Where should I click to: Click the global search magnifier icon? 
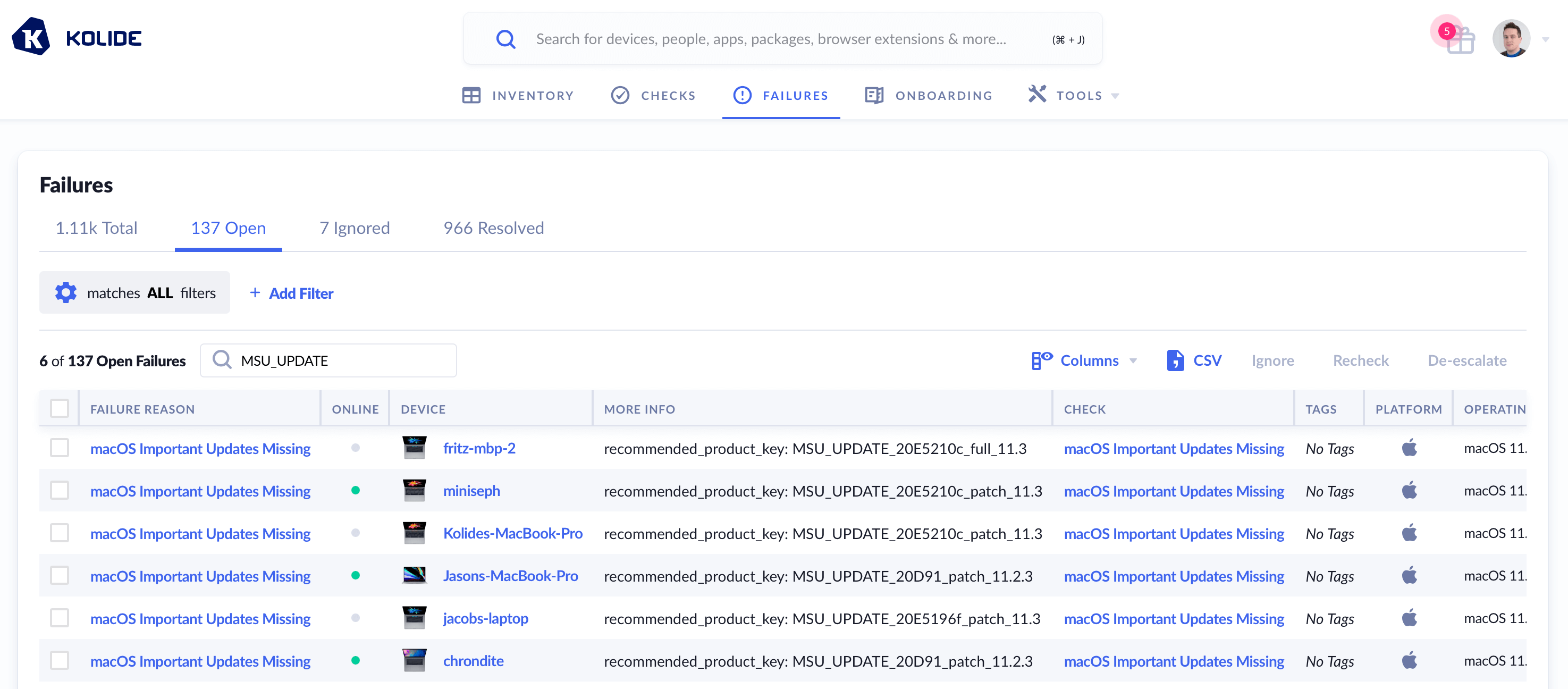[x=505, y=39]
